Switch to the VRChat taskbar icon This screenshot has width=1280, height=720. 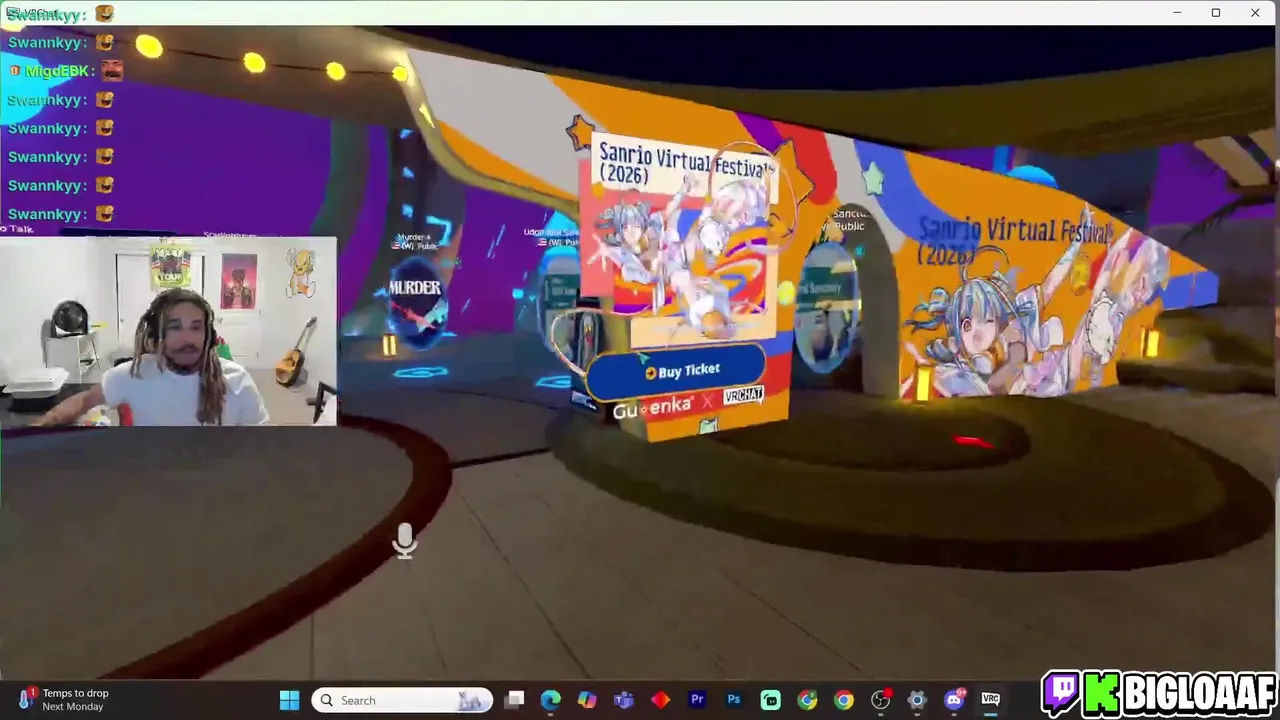pyautogui.click(x=990, y=700)
